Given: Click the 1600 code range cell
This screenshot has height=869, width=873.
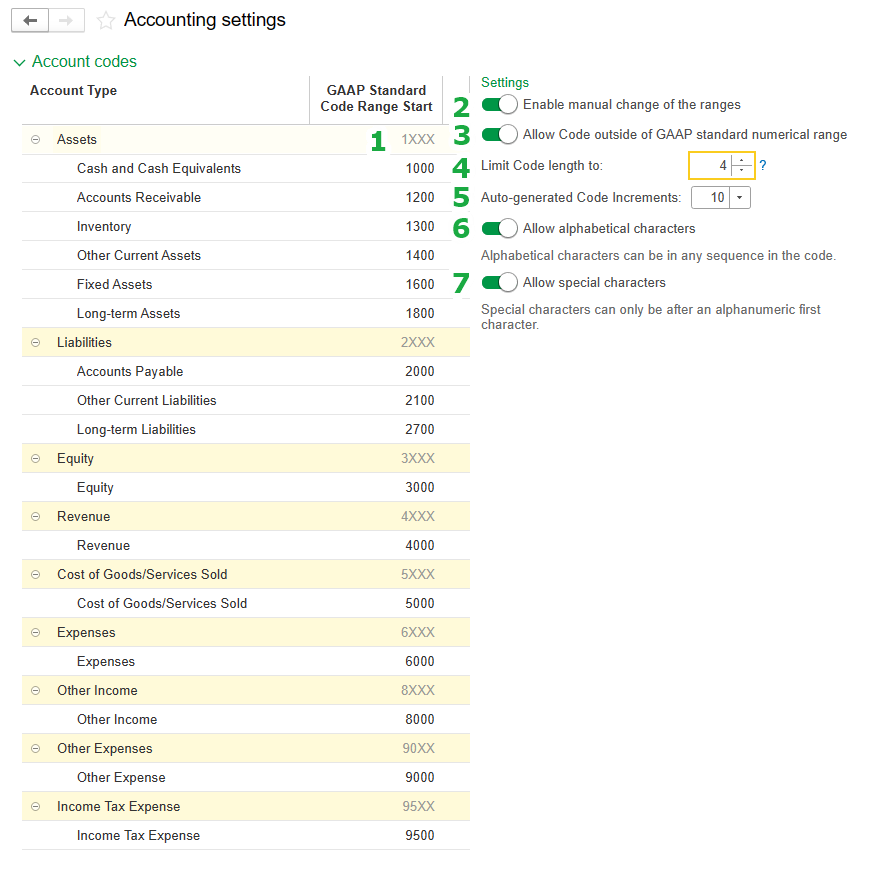Looking at the screenshot, I should (420, 284).
